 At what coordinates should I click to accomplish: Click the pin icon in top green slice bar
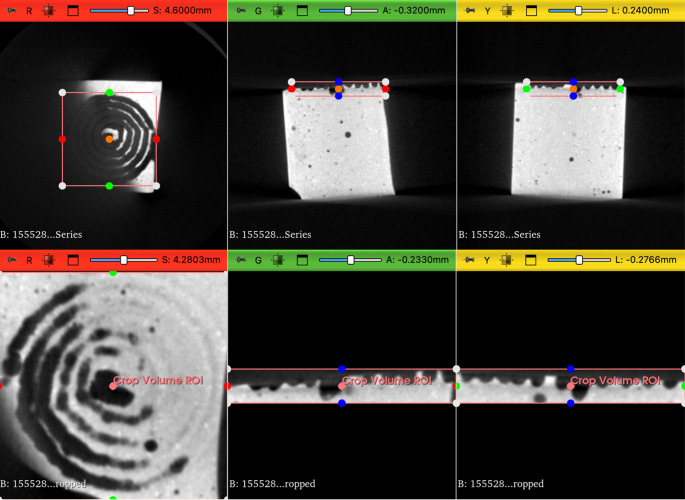coord(241,10)
